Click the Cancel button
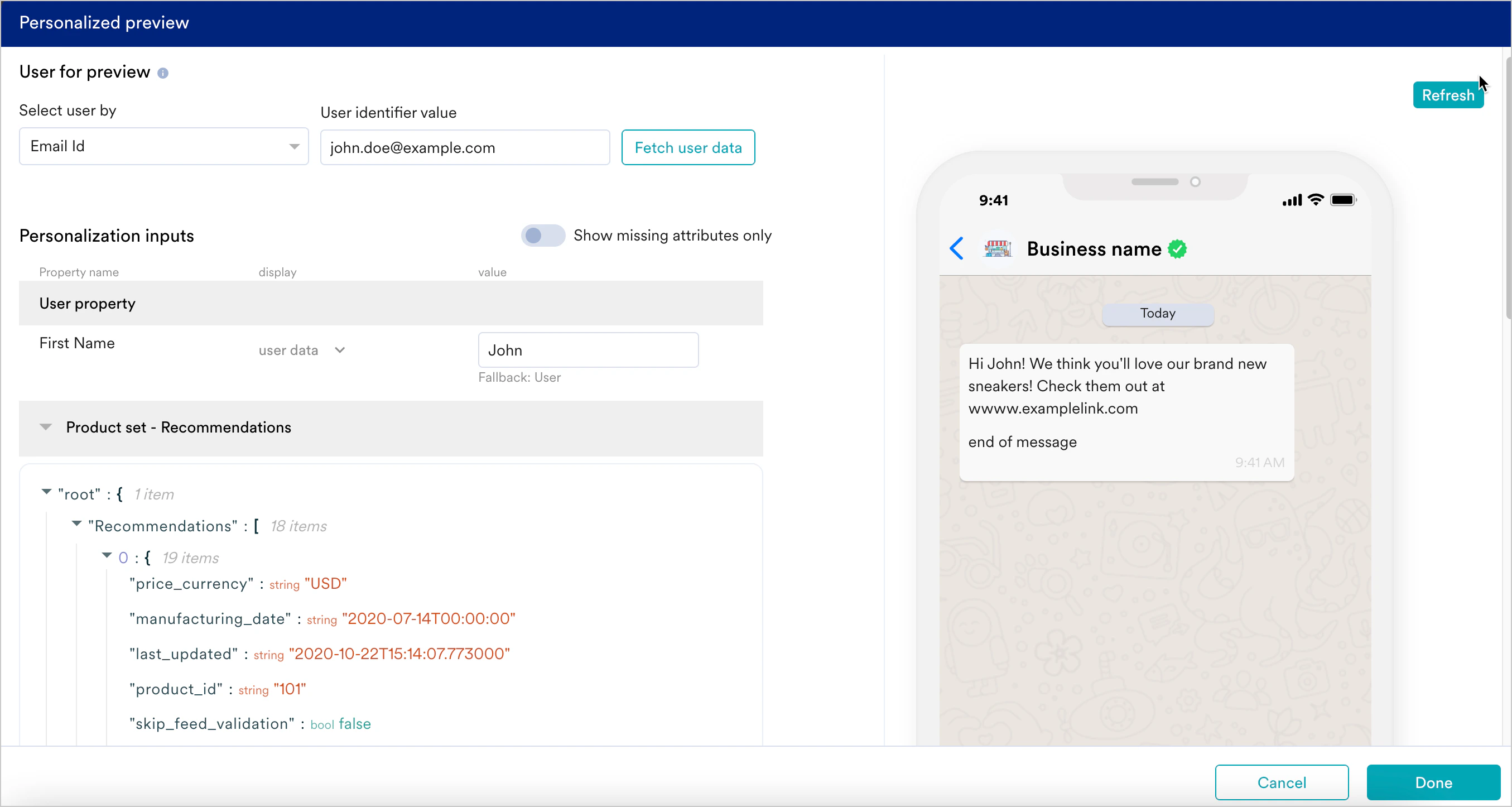The image size is (1512, 807). [x=1282, y=782]
